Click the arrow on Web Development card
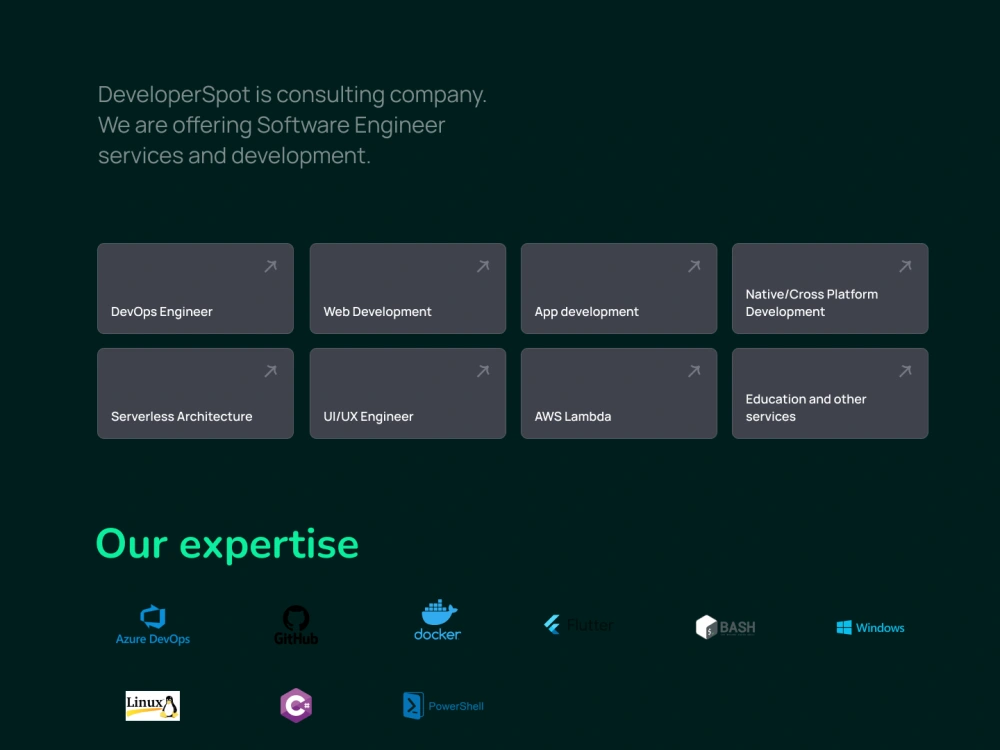This screenshot has width=1000, height=750. [483, 266]
